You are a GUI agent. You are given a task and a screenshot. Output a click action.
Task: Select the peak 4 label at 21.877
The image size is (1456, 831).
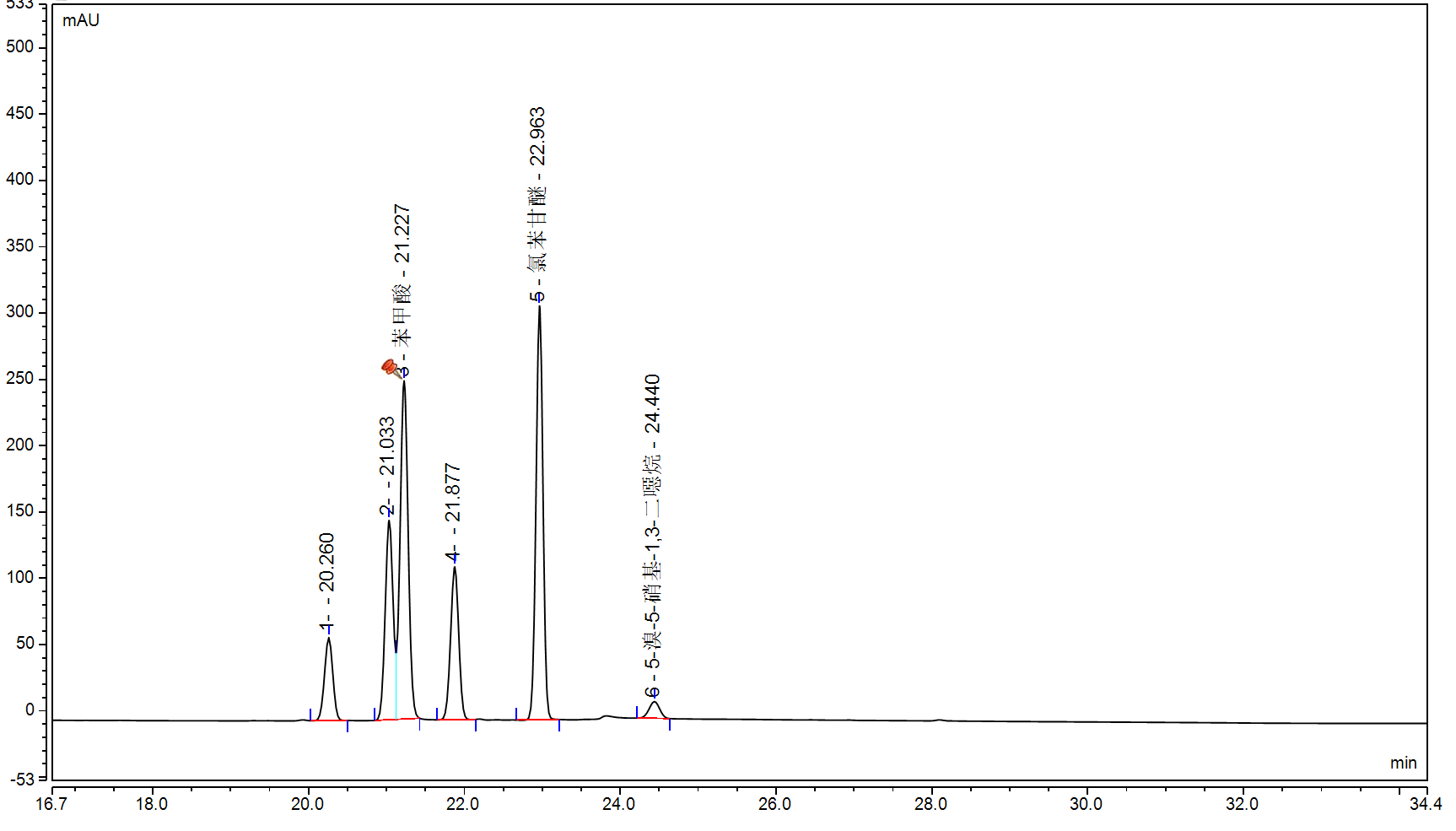coord(453,510)
